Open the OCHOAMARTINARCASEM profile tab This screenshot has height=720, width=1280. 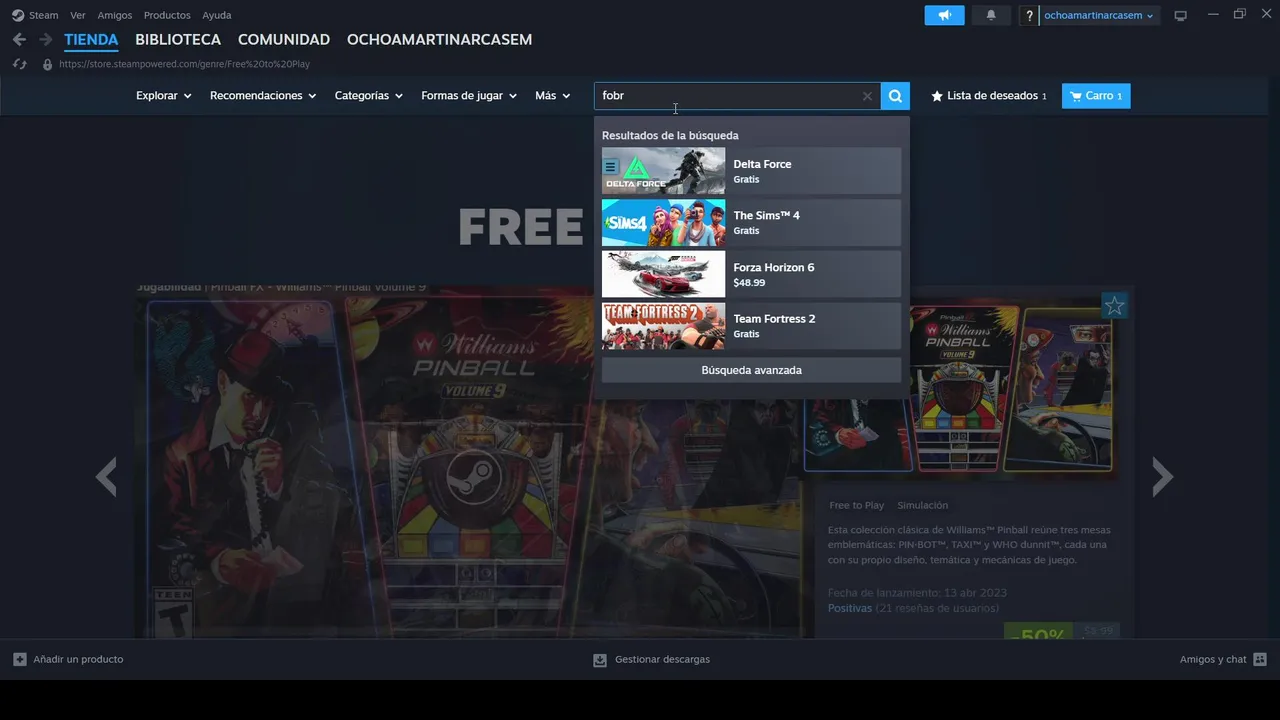point(439,40)
